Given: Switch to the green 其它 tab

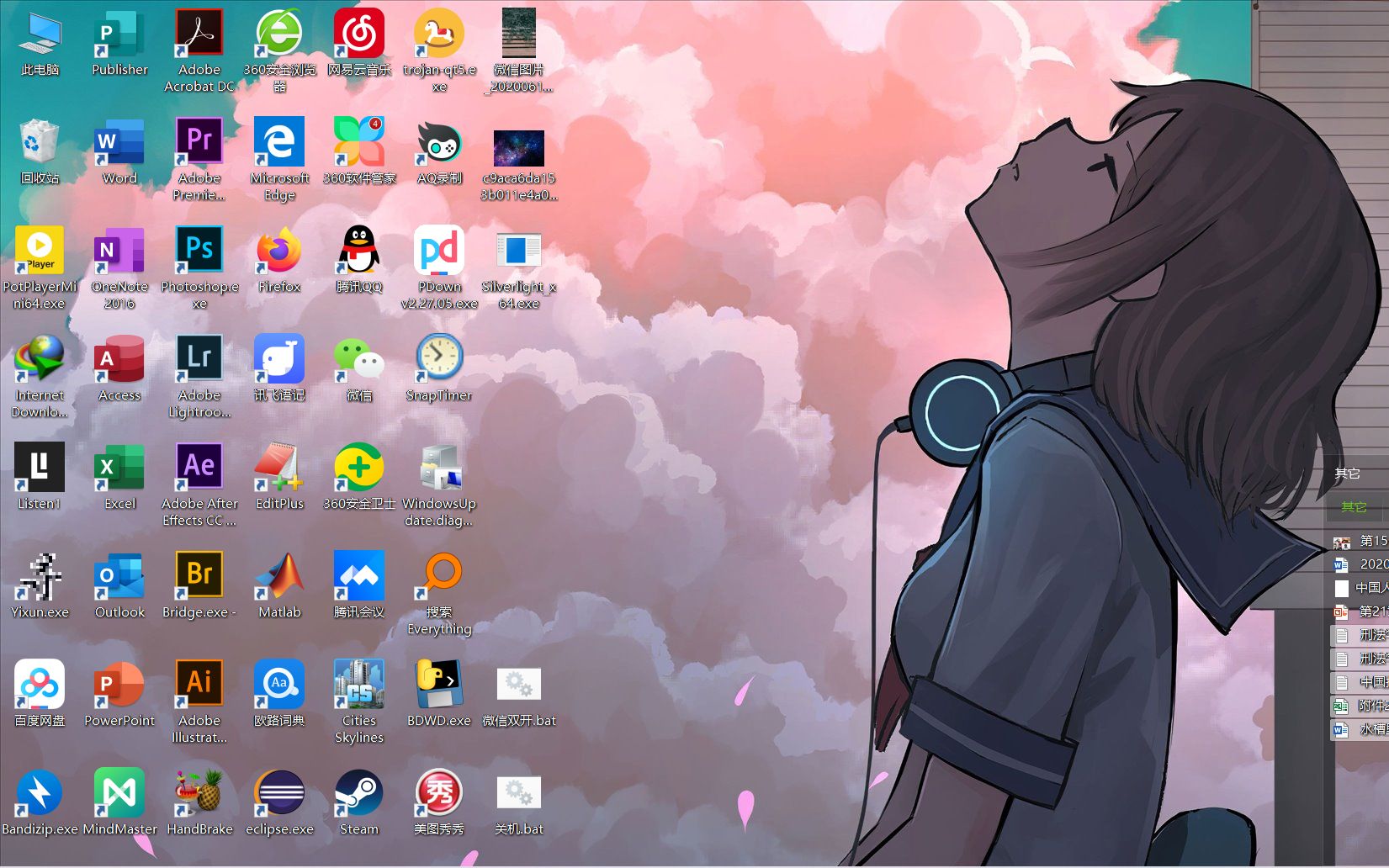Looking at the screenshot, I should [x=1354, y=506].
